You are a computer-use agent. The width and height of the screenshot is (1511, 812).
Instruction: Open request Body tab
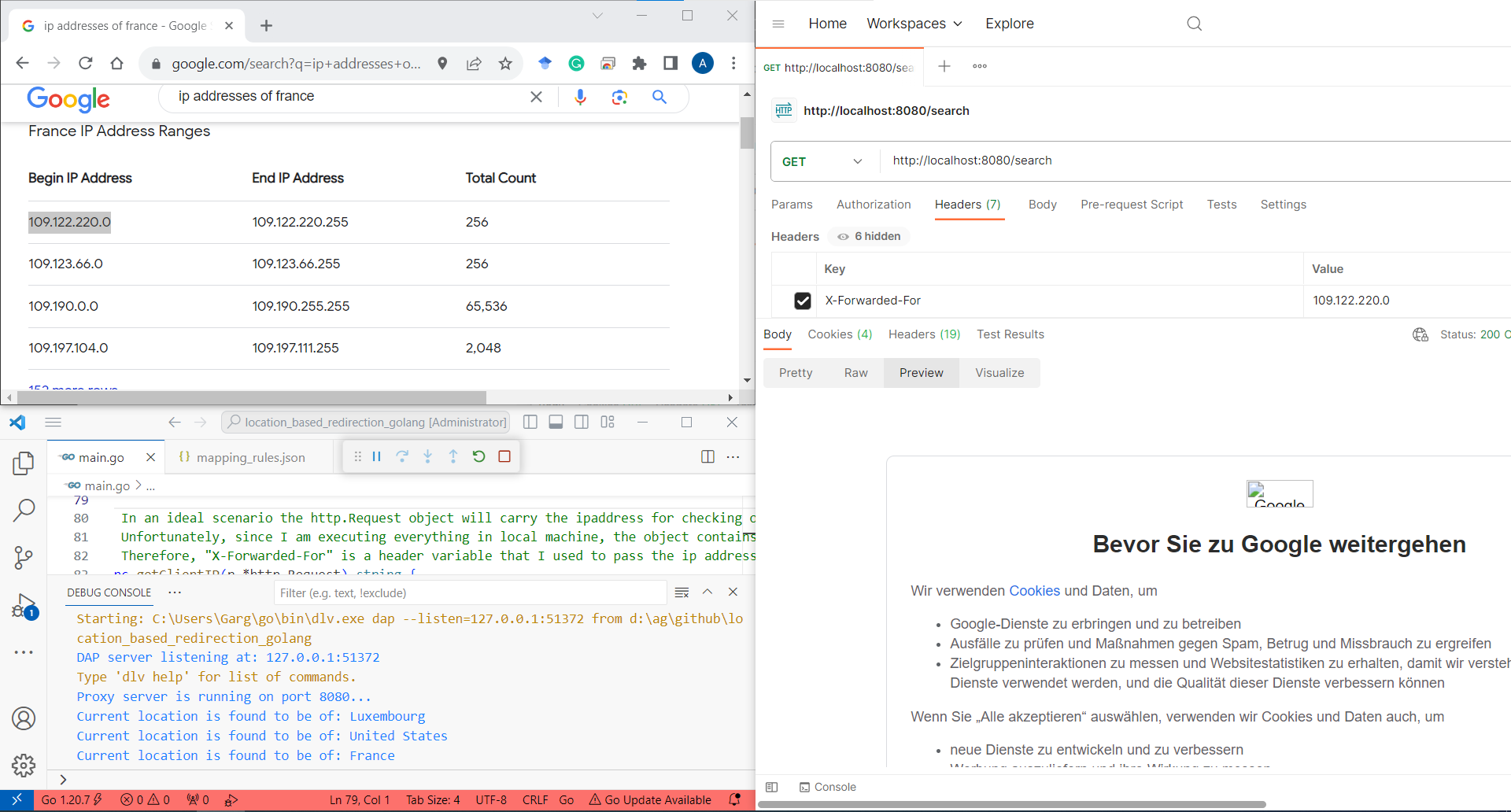(1042, 205)
